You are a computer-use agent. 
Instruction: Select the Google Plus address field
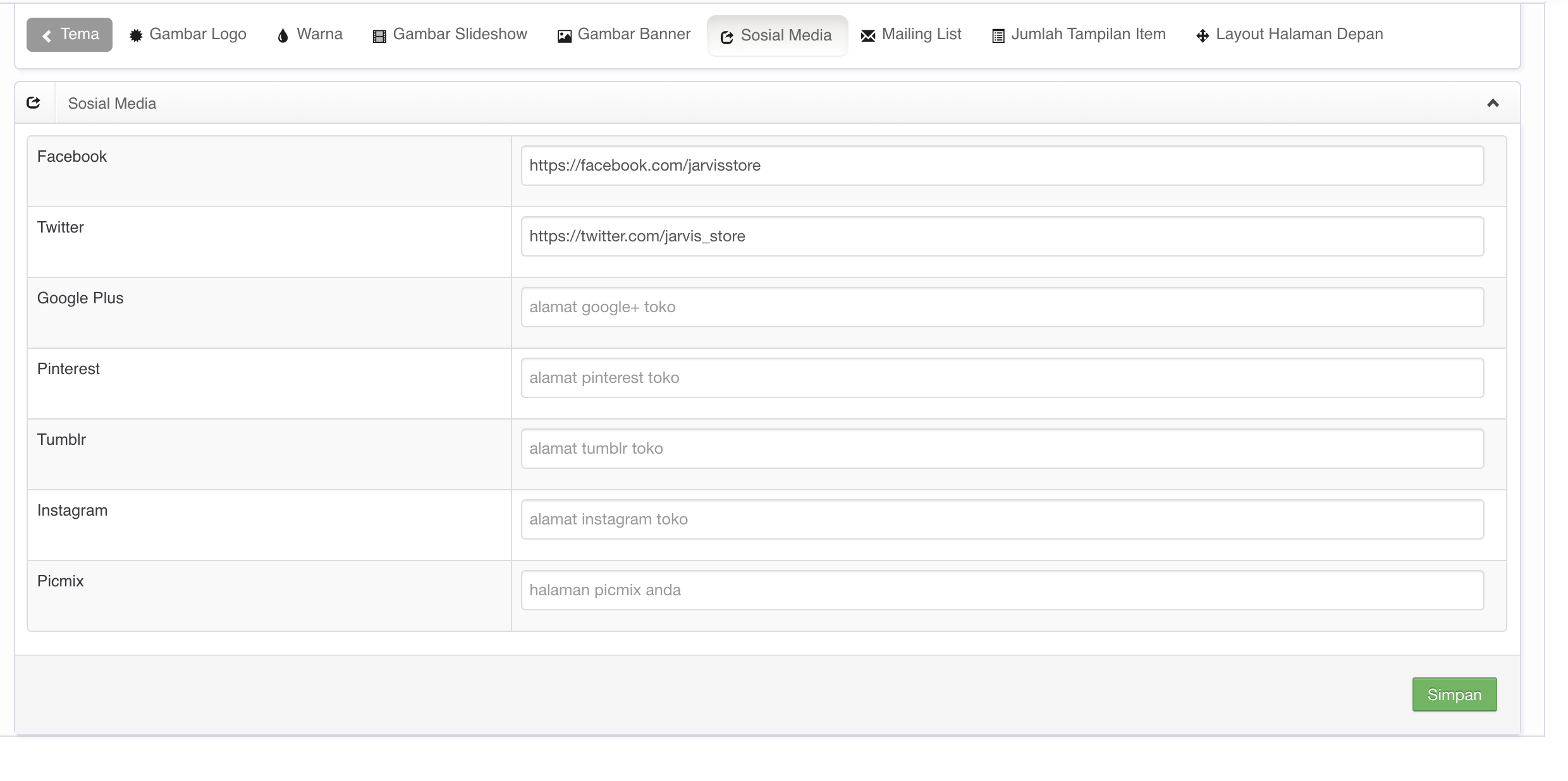(1002, 307)
